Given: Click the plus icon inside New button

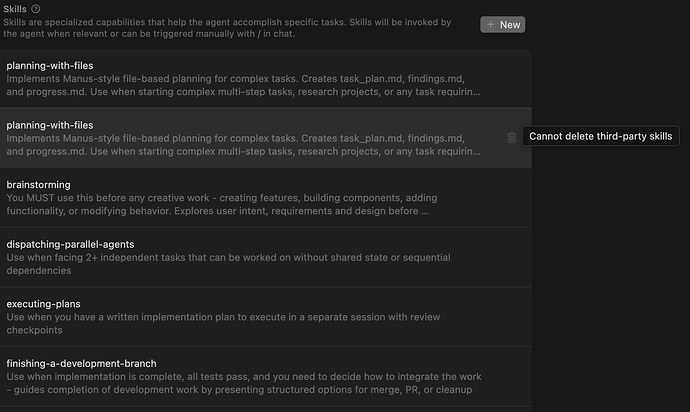Looking at the screenshot, I should point(490,25).
